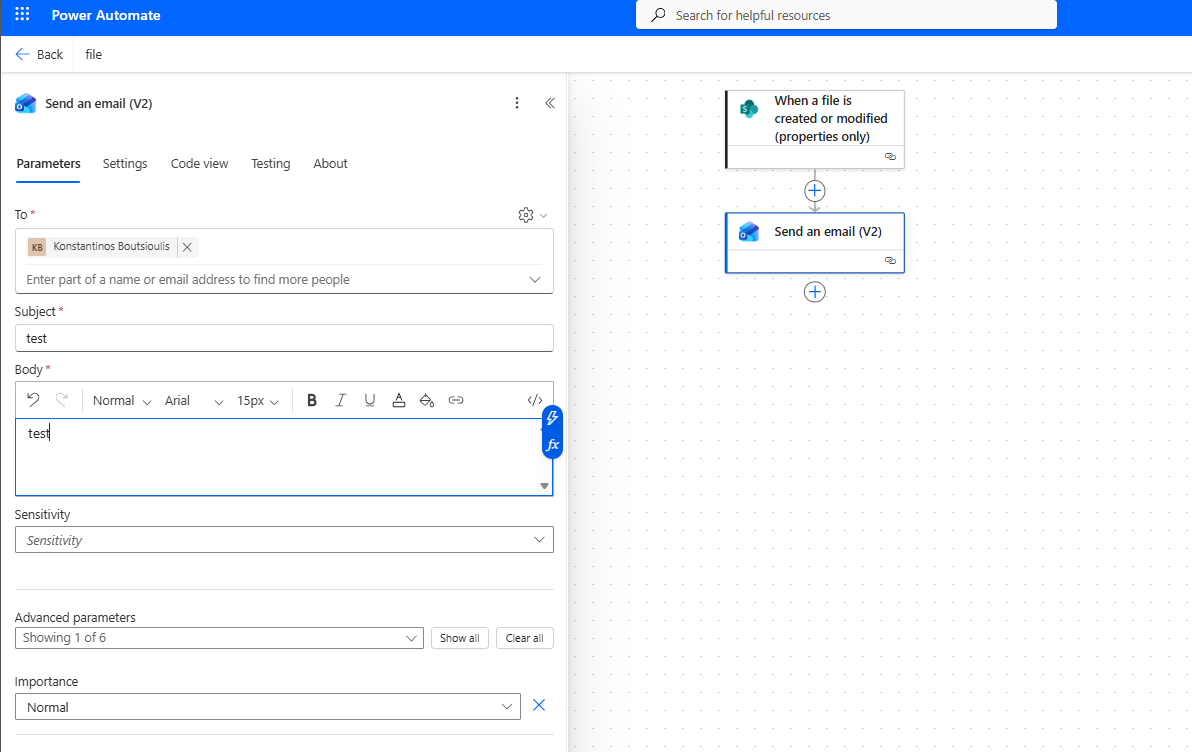Click the Show all button
Screen dimensions: 1192x752
pos(460,638)
